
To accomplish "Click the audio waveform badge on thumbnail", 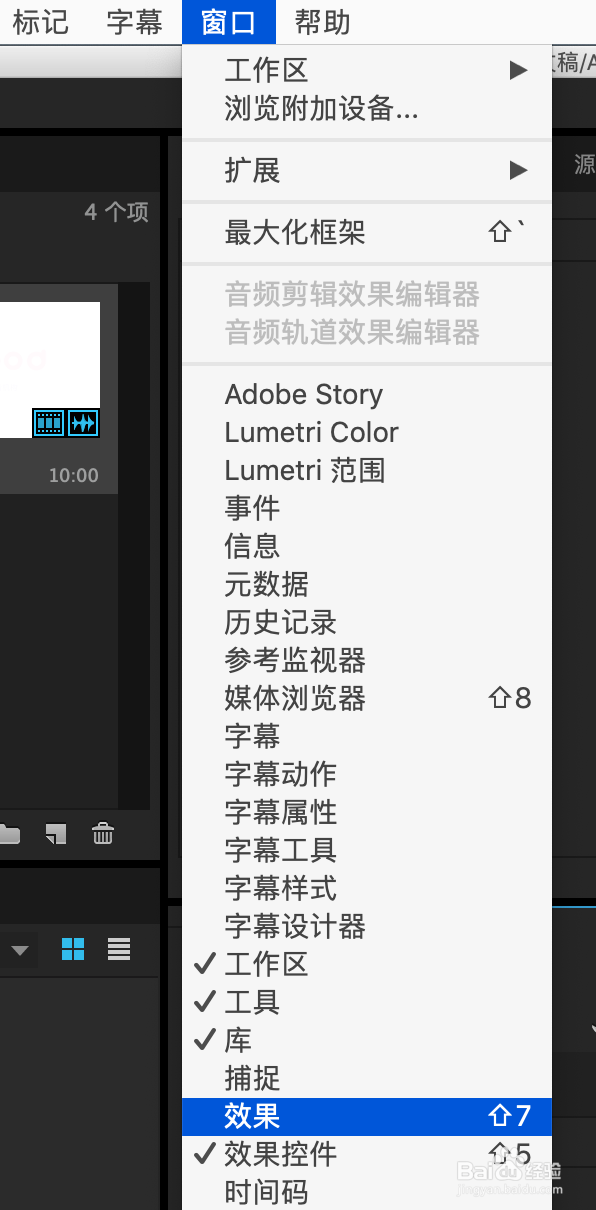I will 83,423.
